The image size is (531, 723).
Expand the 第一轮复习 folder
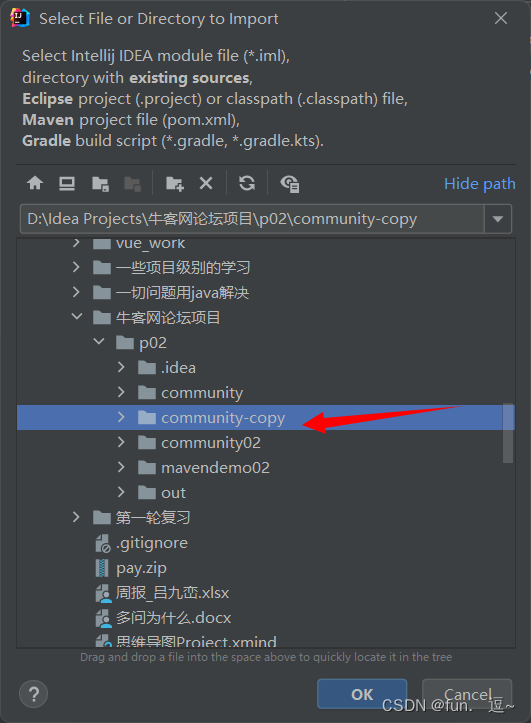77,517
